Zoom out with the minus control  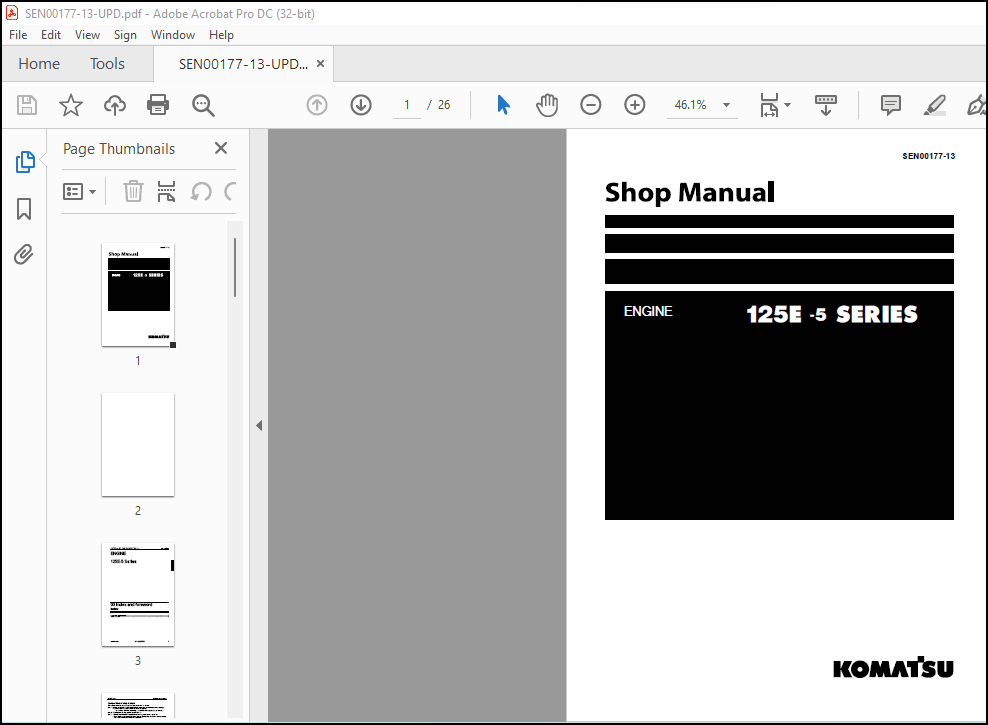(590, 105)
